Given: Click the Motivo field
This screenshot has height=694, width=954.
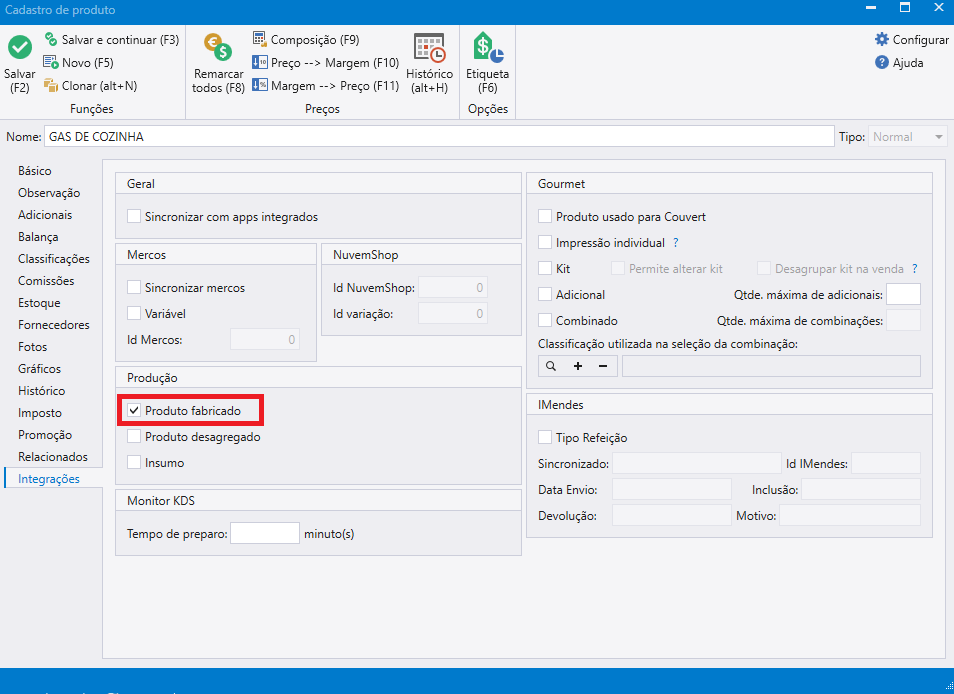Looking at the screenshot, I should click(849, 516).
